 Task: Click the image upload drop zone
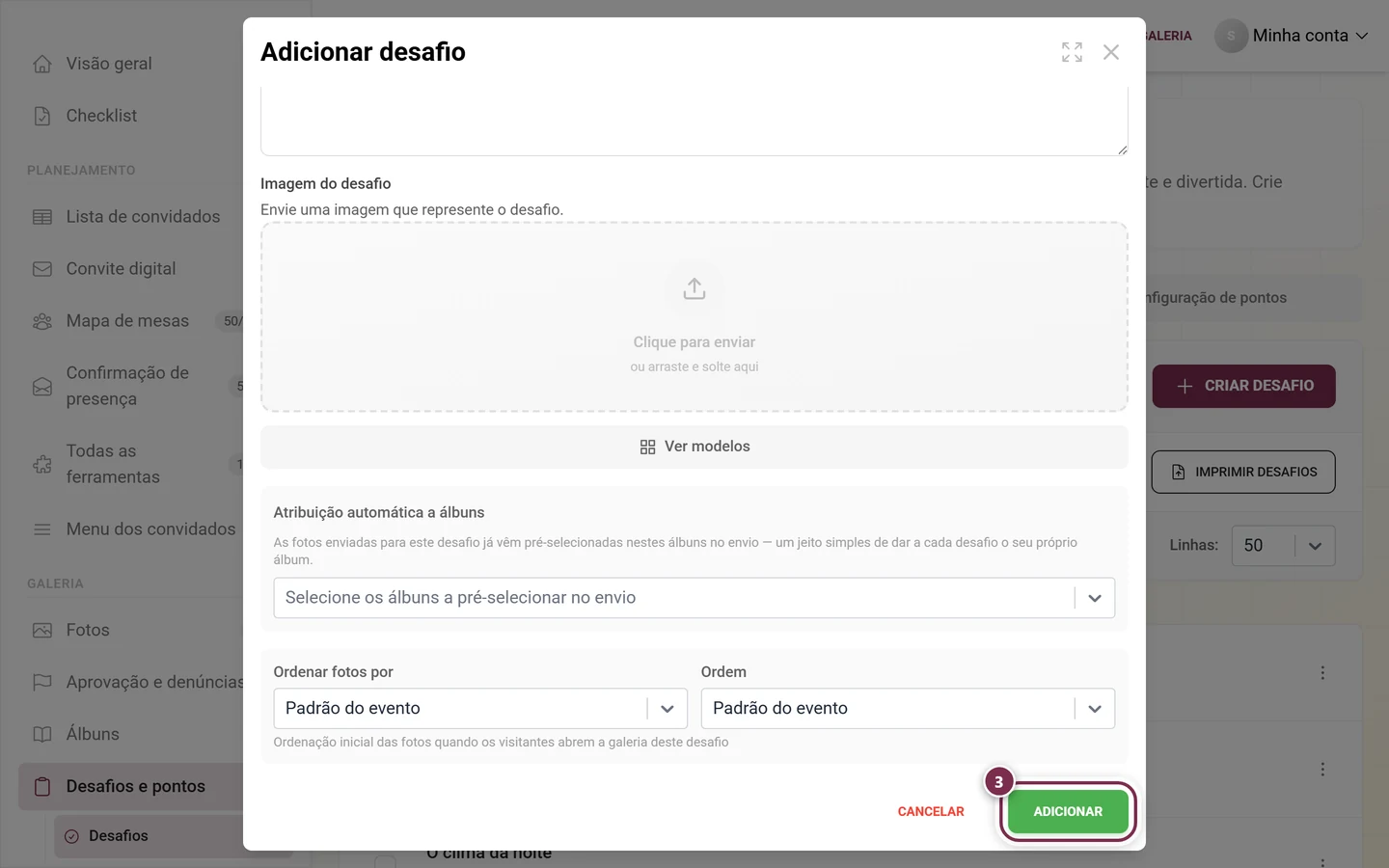pos(694,317)
